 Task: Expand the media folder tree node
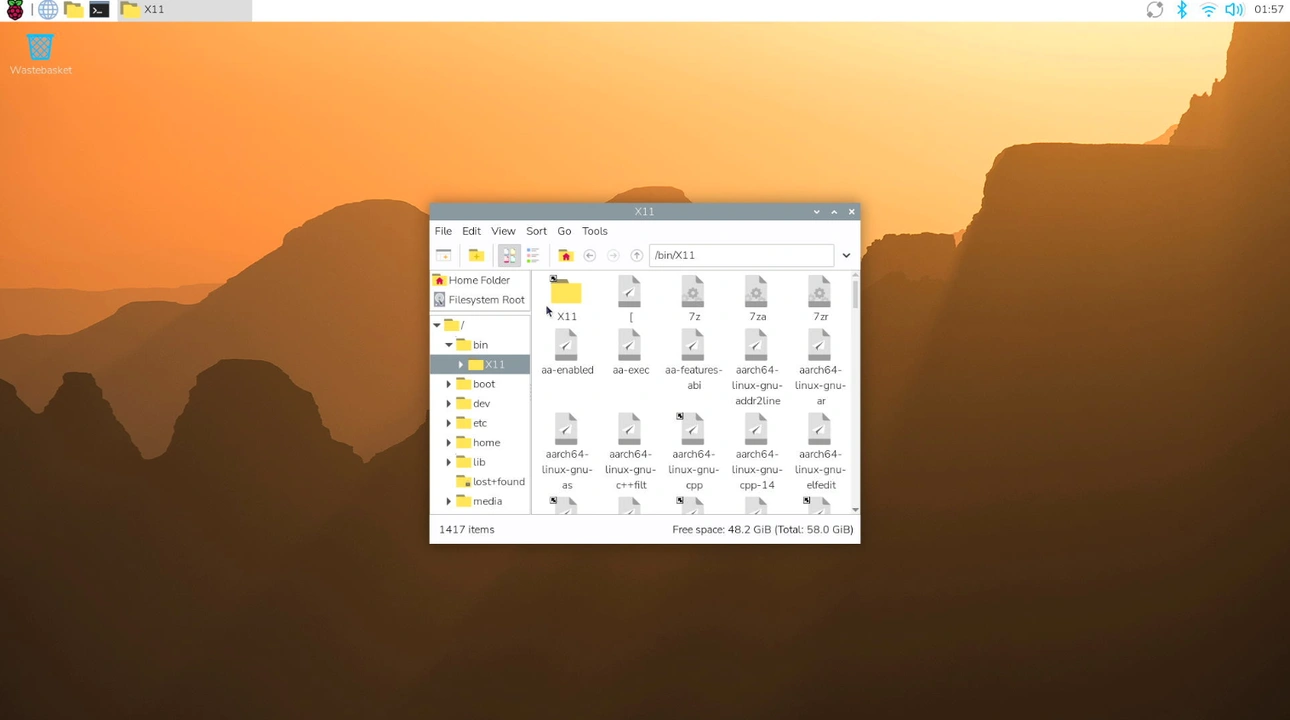[449, 501]
